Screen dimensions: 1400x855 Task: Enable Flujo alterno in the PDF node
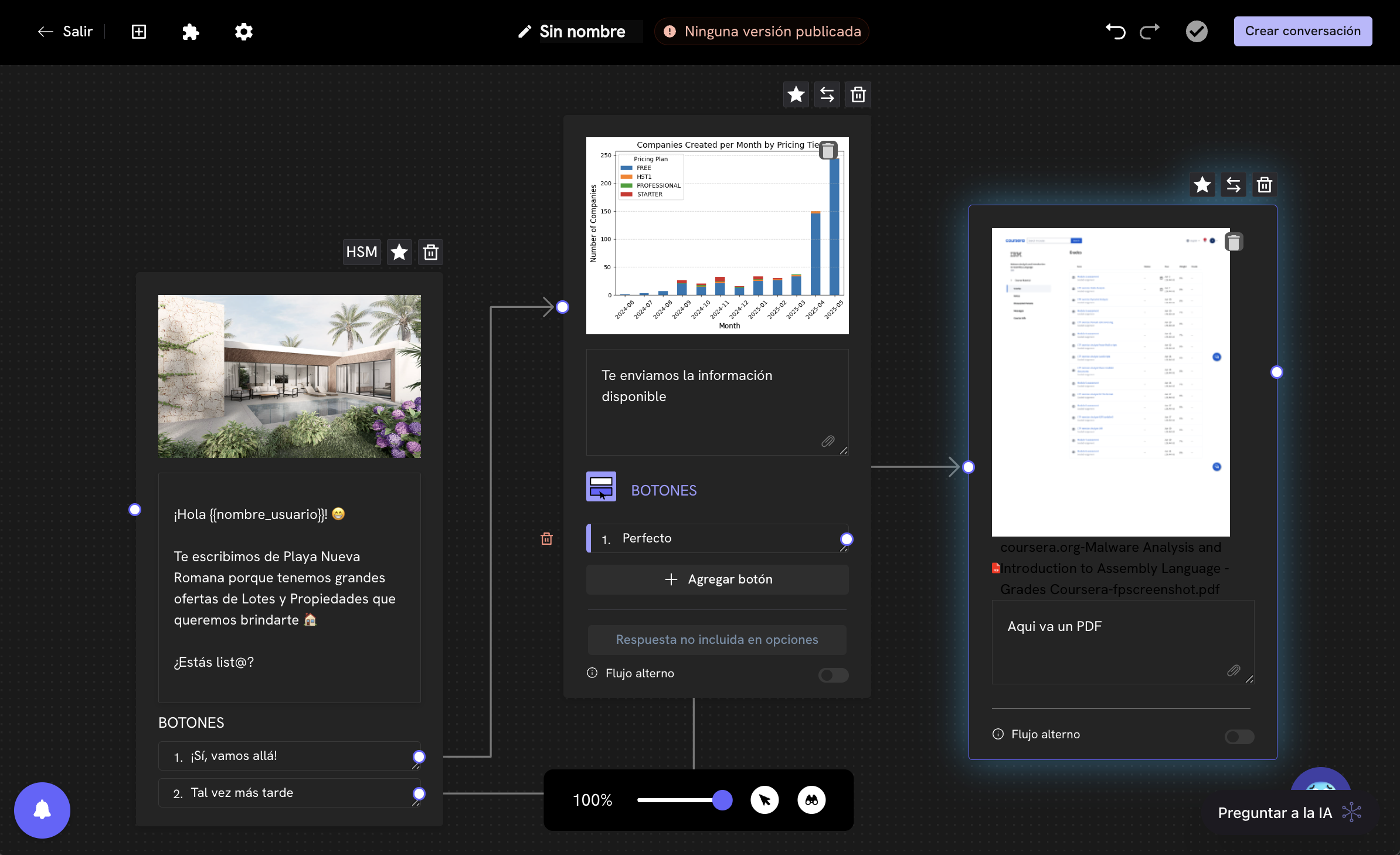(1239, 737)
